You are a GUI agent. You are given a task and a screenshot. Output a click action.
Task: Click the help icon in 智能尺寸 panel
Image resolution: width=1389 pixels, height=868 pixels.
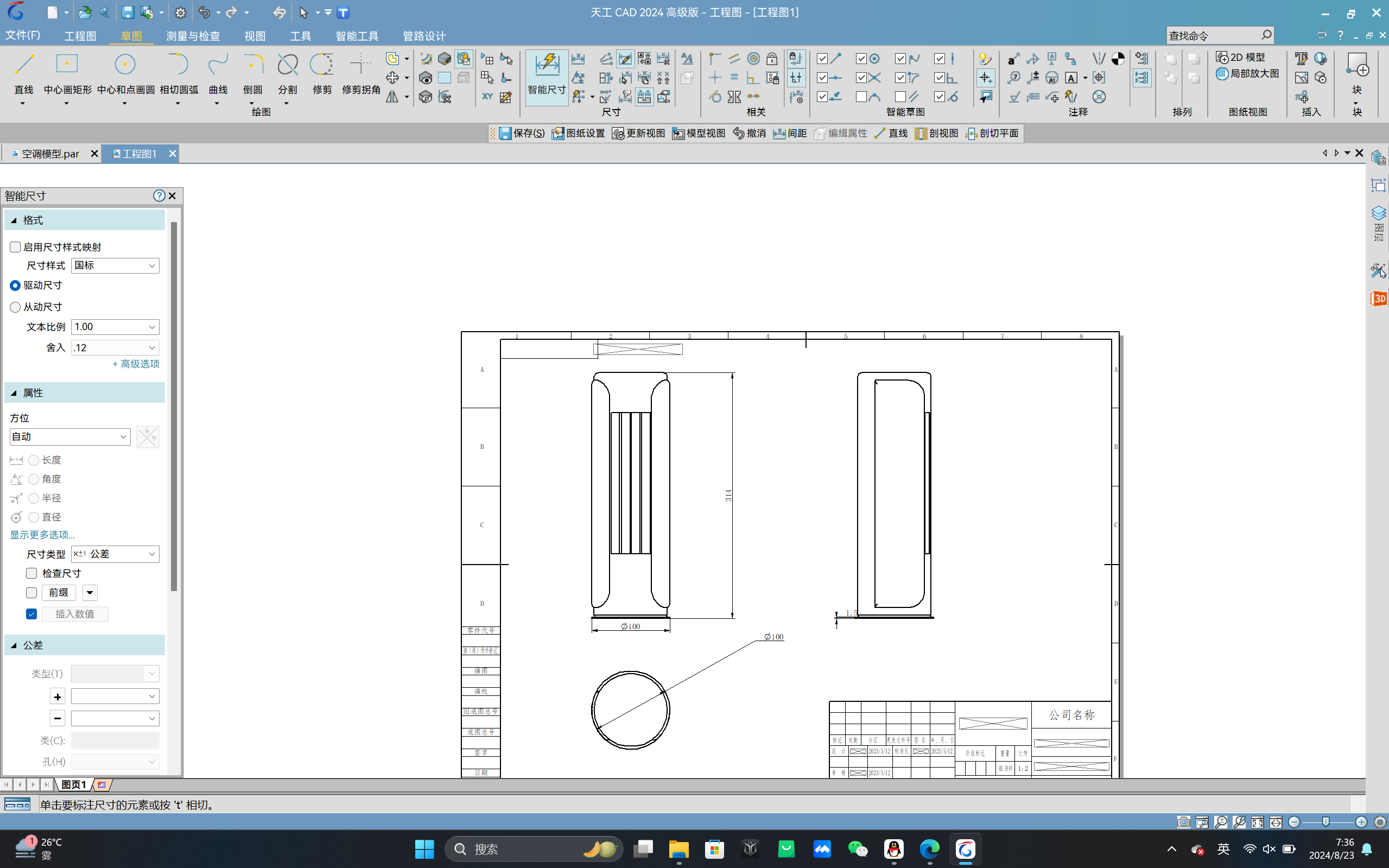click(x=159, y=196)
